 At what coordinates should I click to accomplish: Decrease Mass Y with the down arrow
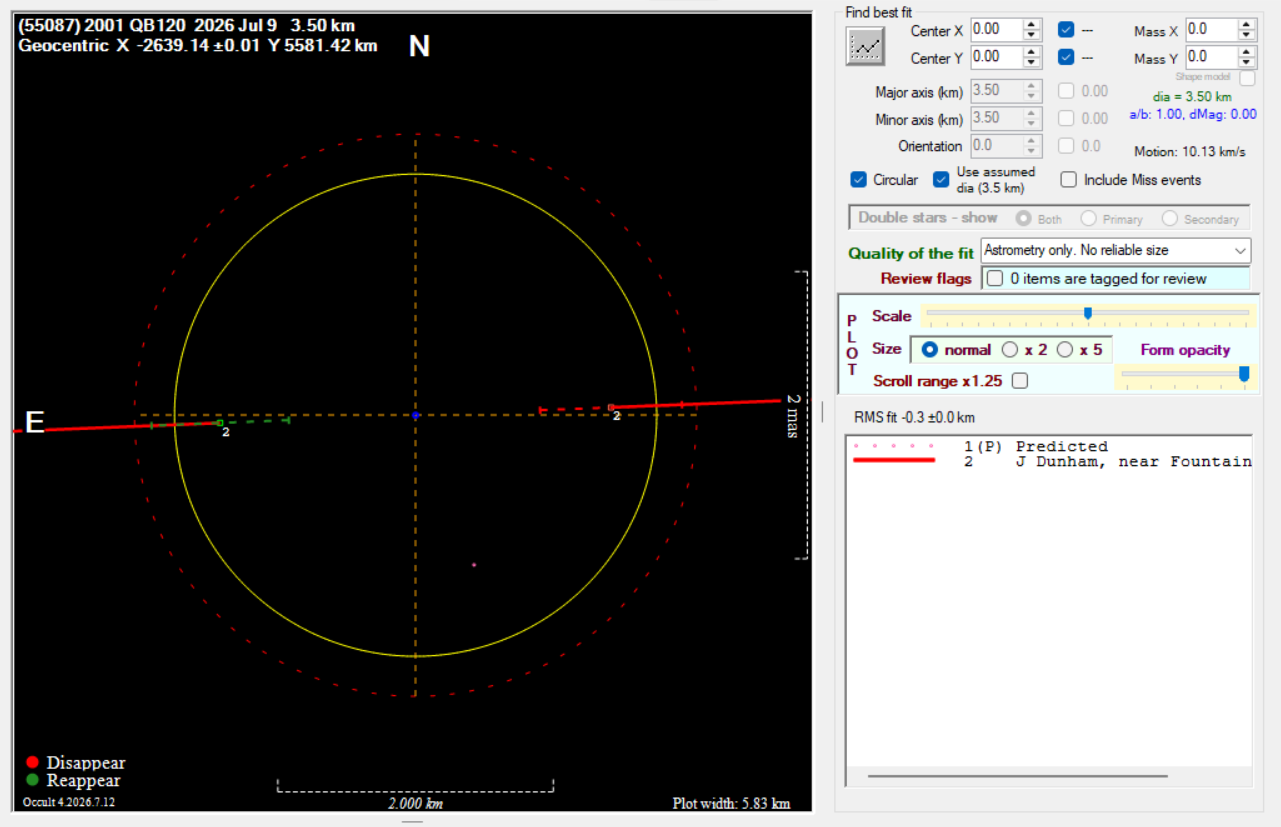click(1246, 63)
